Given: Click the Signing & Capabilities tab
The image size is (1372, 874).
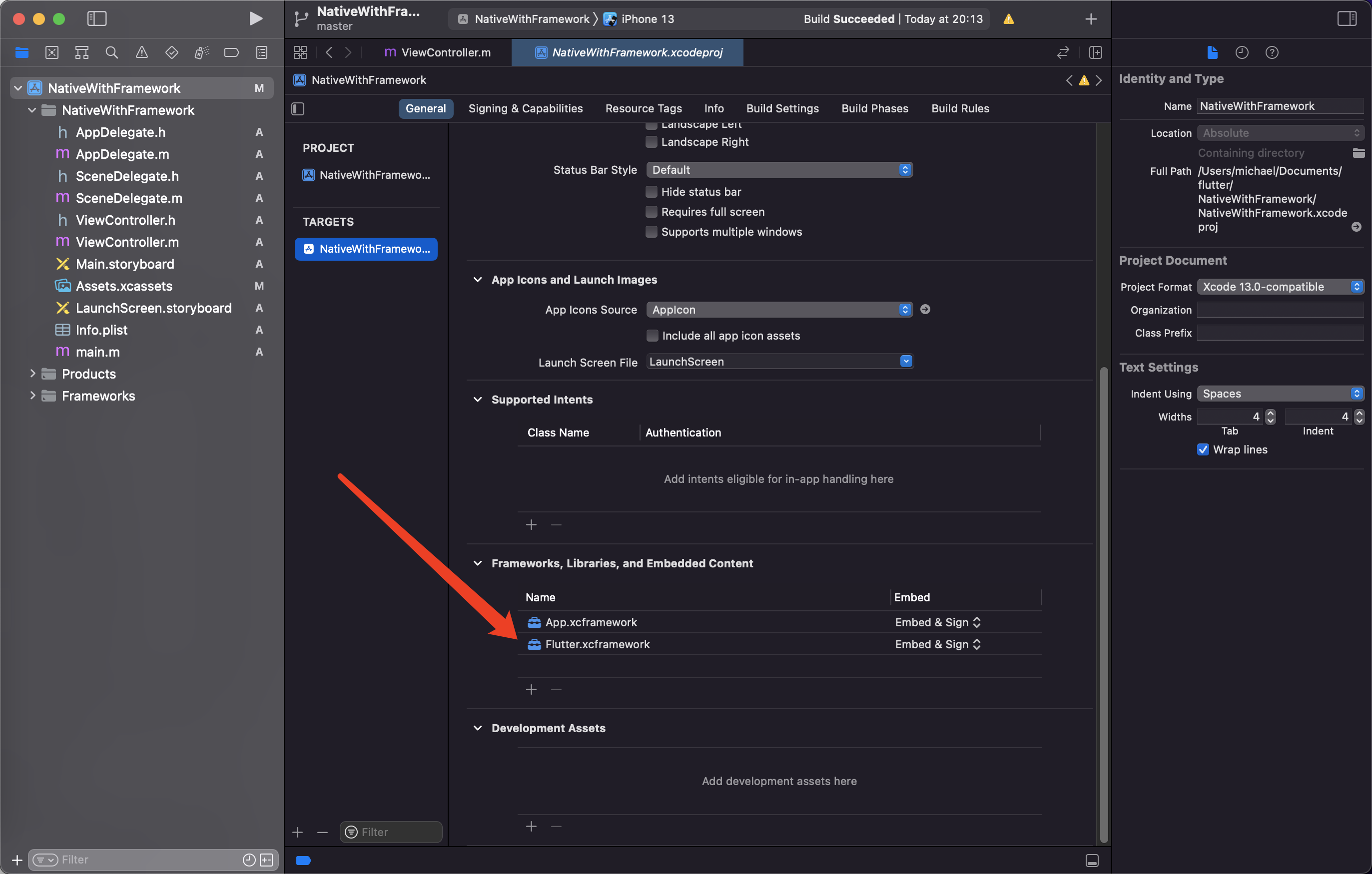Looking at the screenshot, I should (x=525, y=108).
